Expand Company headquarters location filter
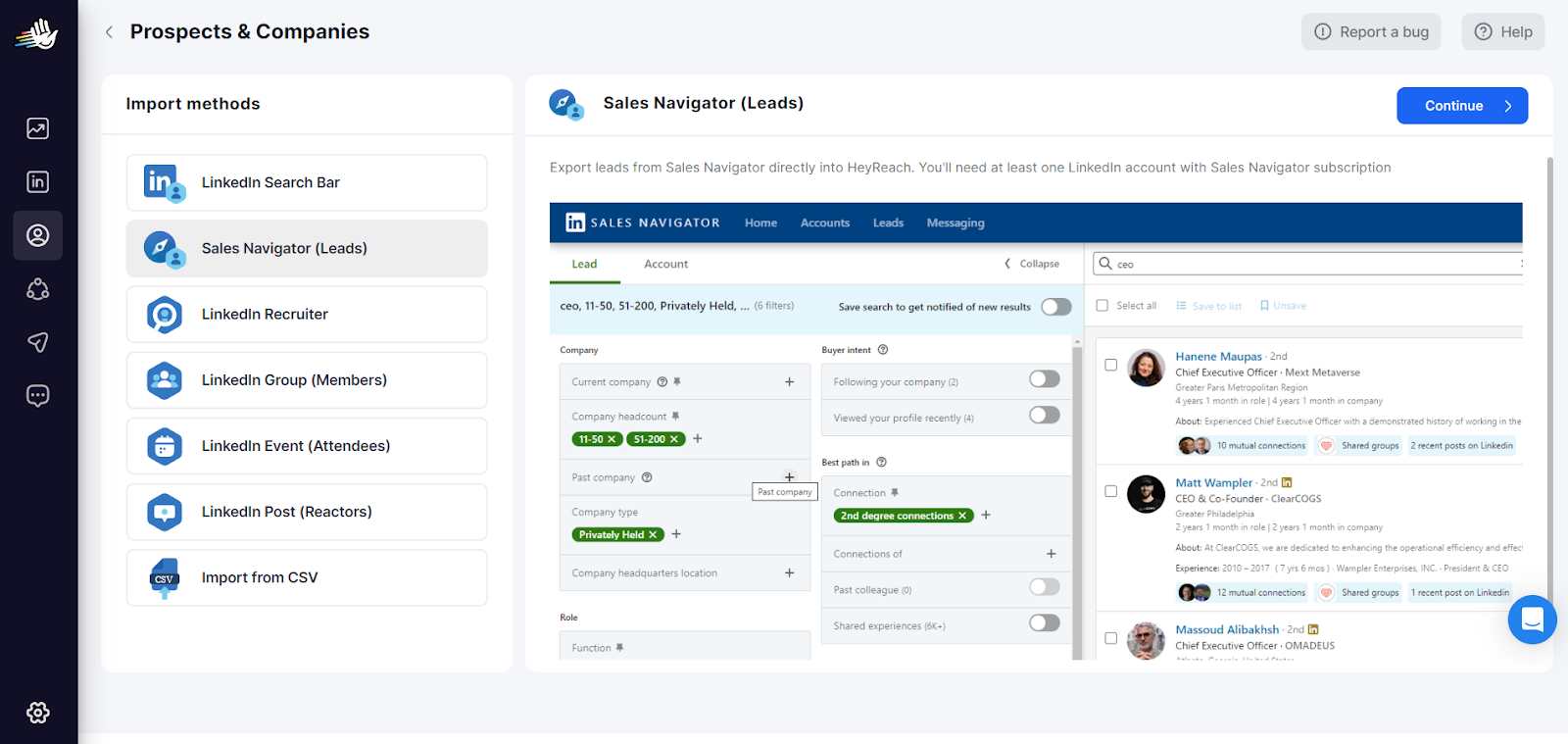1568x744 pixels. pos(789,572)
